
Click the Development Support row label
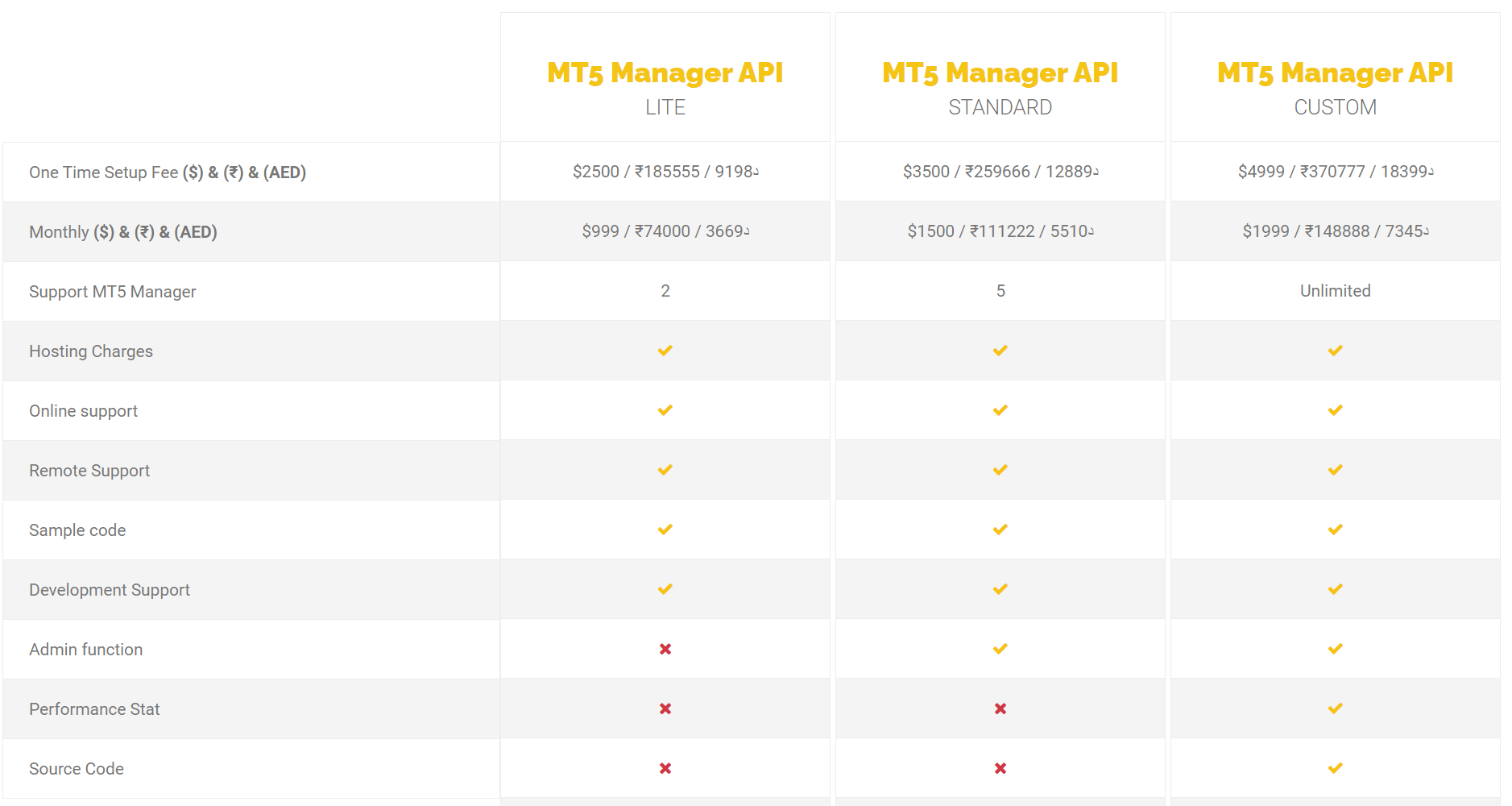click(x=110, y=590)
